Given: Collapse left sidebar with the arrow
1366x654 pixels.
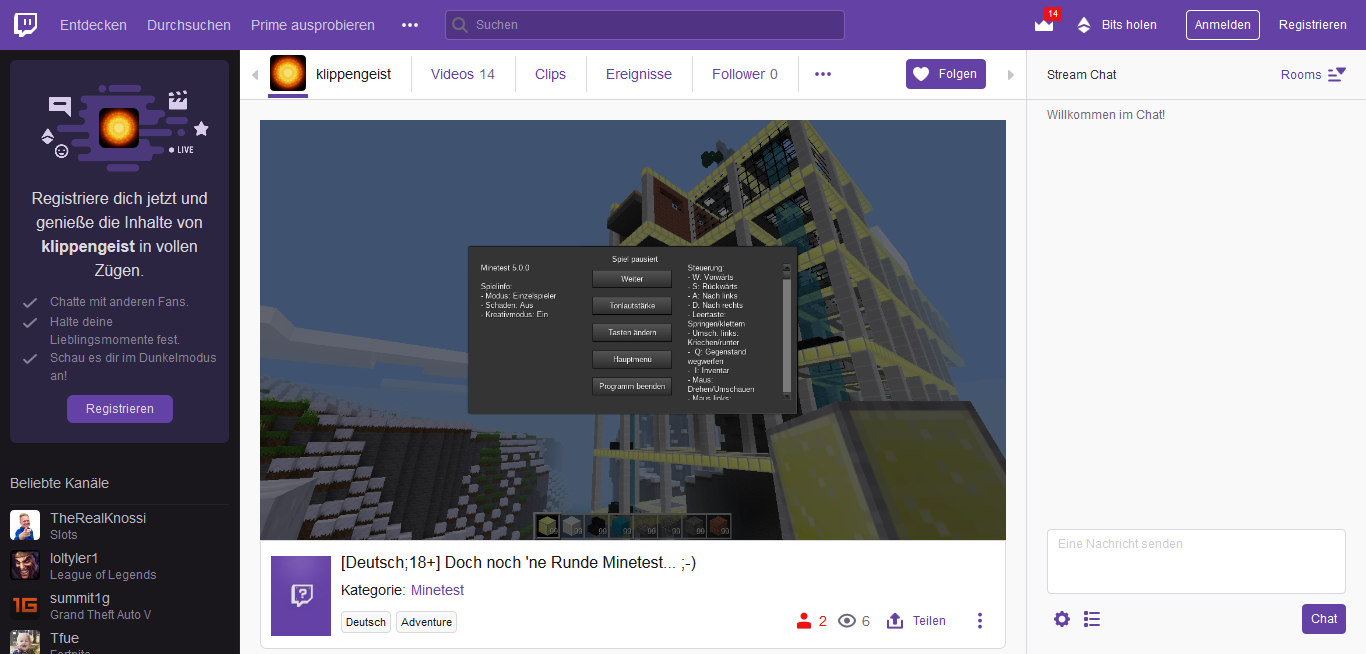Looking at the screenshot, I should 254,75.
